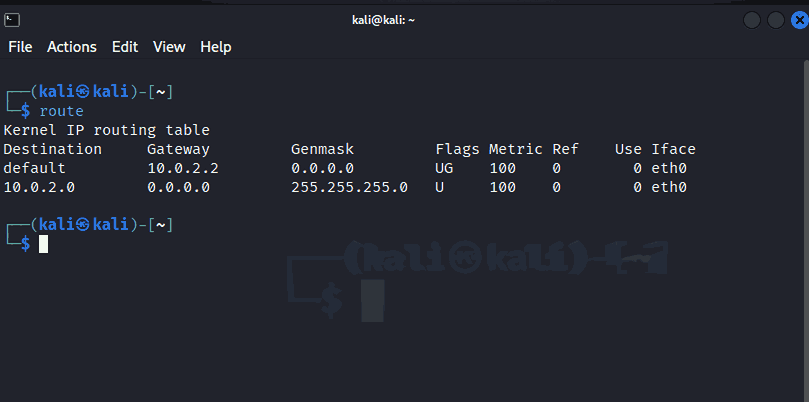Viewport: 809px width, 402px height.
Task: Open the File menu
Action: coord(20,47)
